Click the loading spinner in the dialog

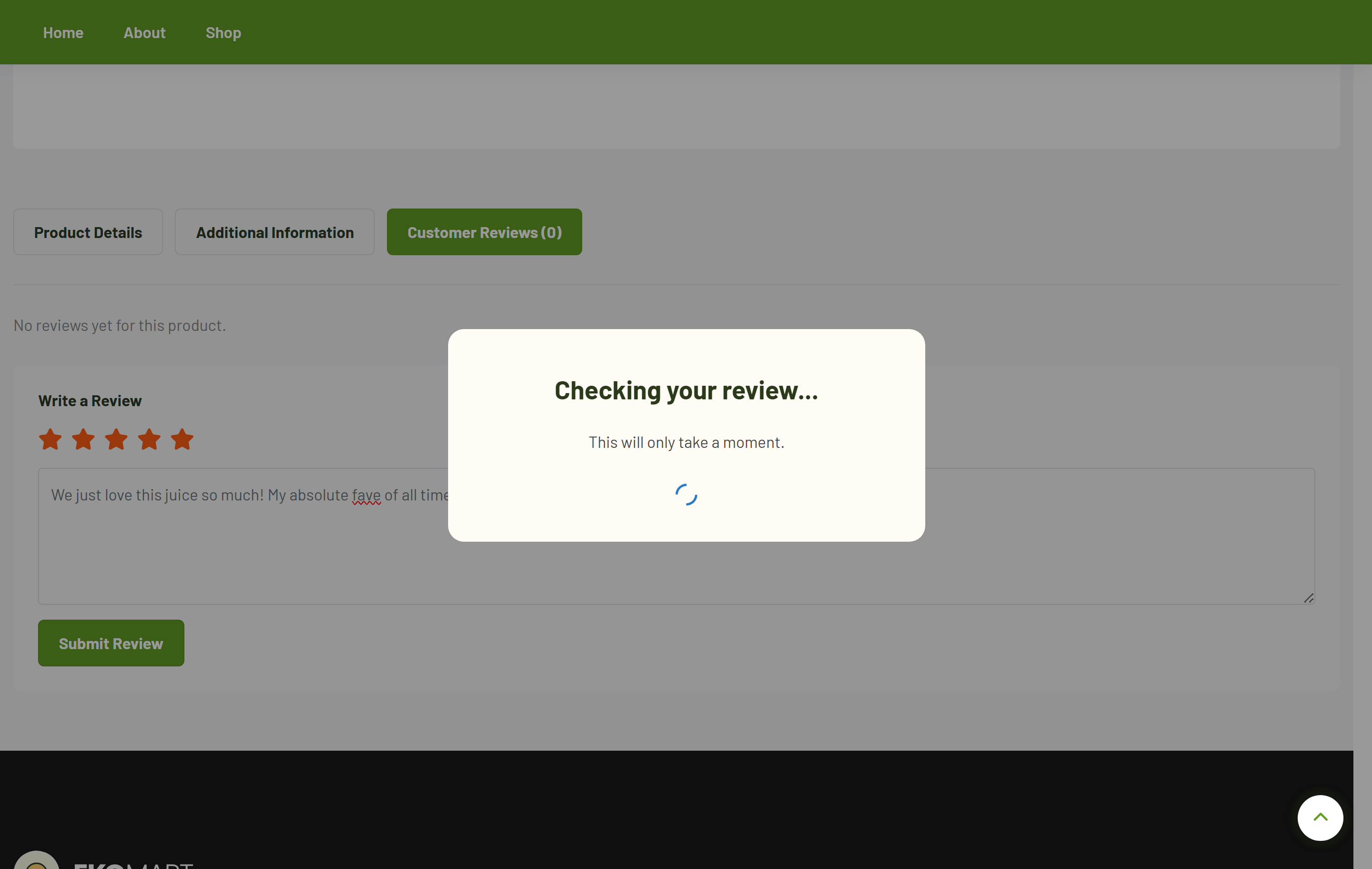click(686, 495)
